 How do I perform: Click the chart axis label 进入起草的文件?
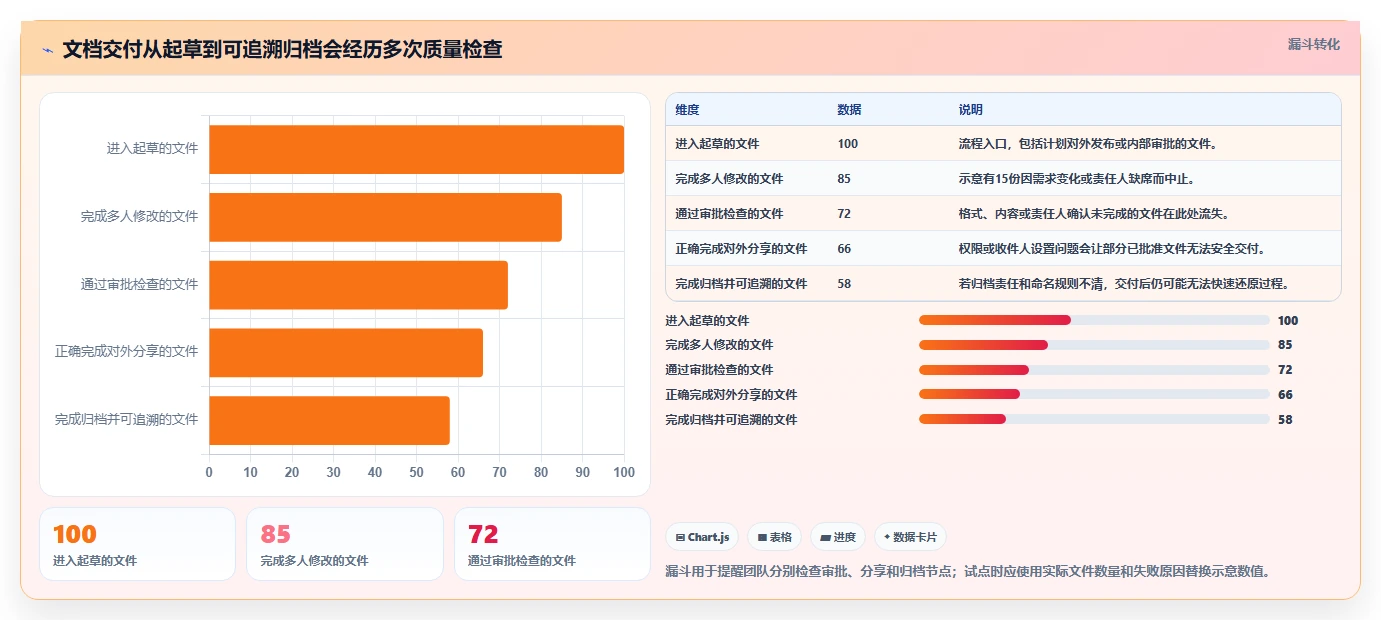tap(152, 149)
